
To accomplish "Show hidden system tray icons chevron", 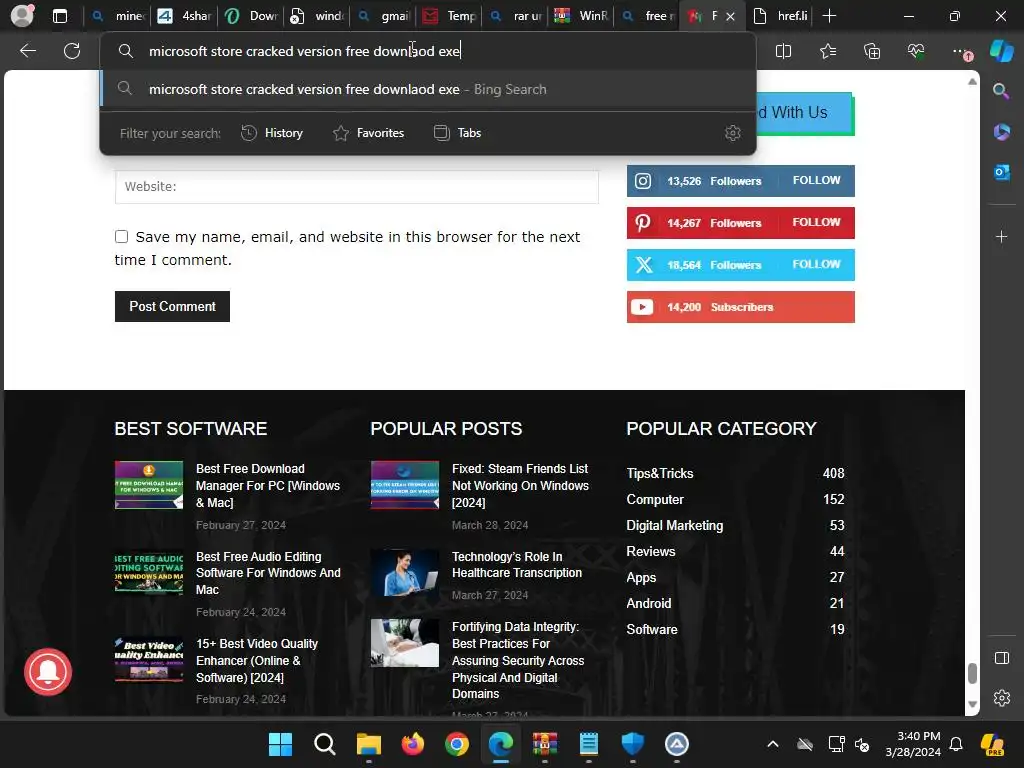I will tap(773, 744).
